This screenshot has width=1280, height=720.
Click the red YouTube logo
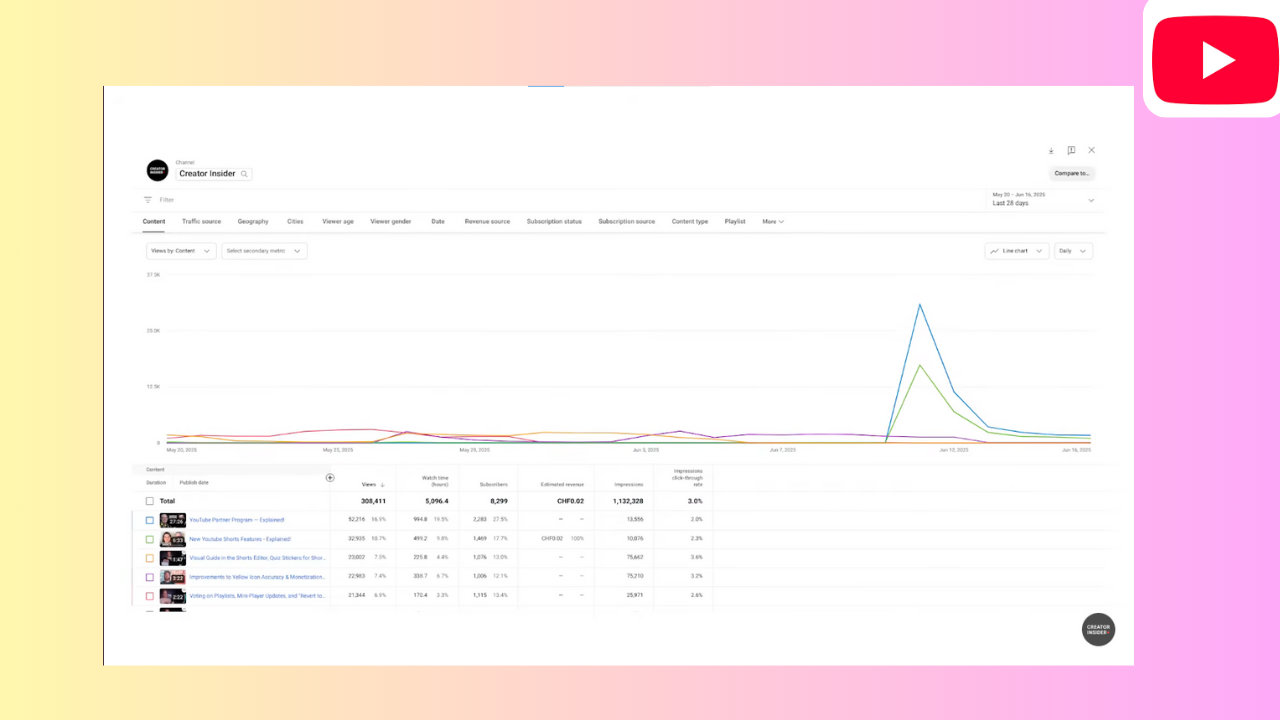point(1215,59)
